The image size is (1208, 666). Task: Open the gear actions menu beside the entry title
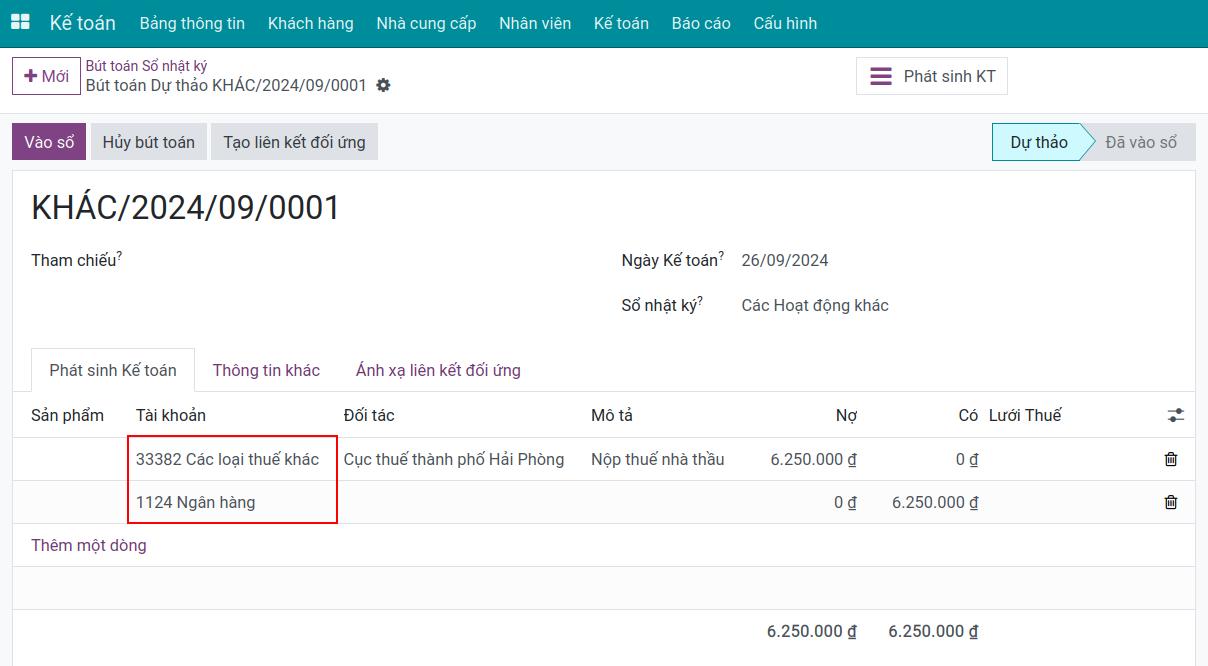(383, 86)
